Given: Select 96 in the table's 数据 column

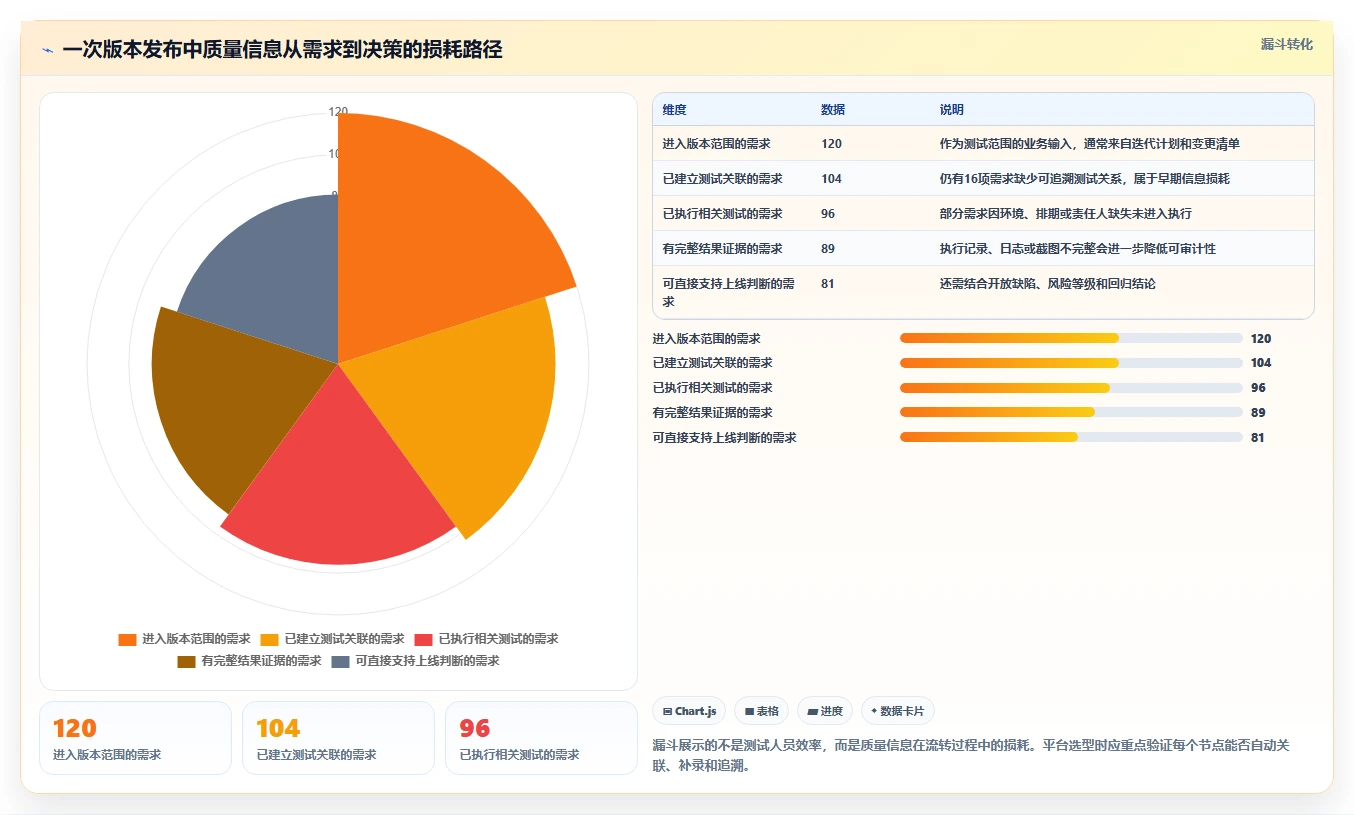Looking at the screenshot, I should [828, 214].
